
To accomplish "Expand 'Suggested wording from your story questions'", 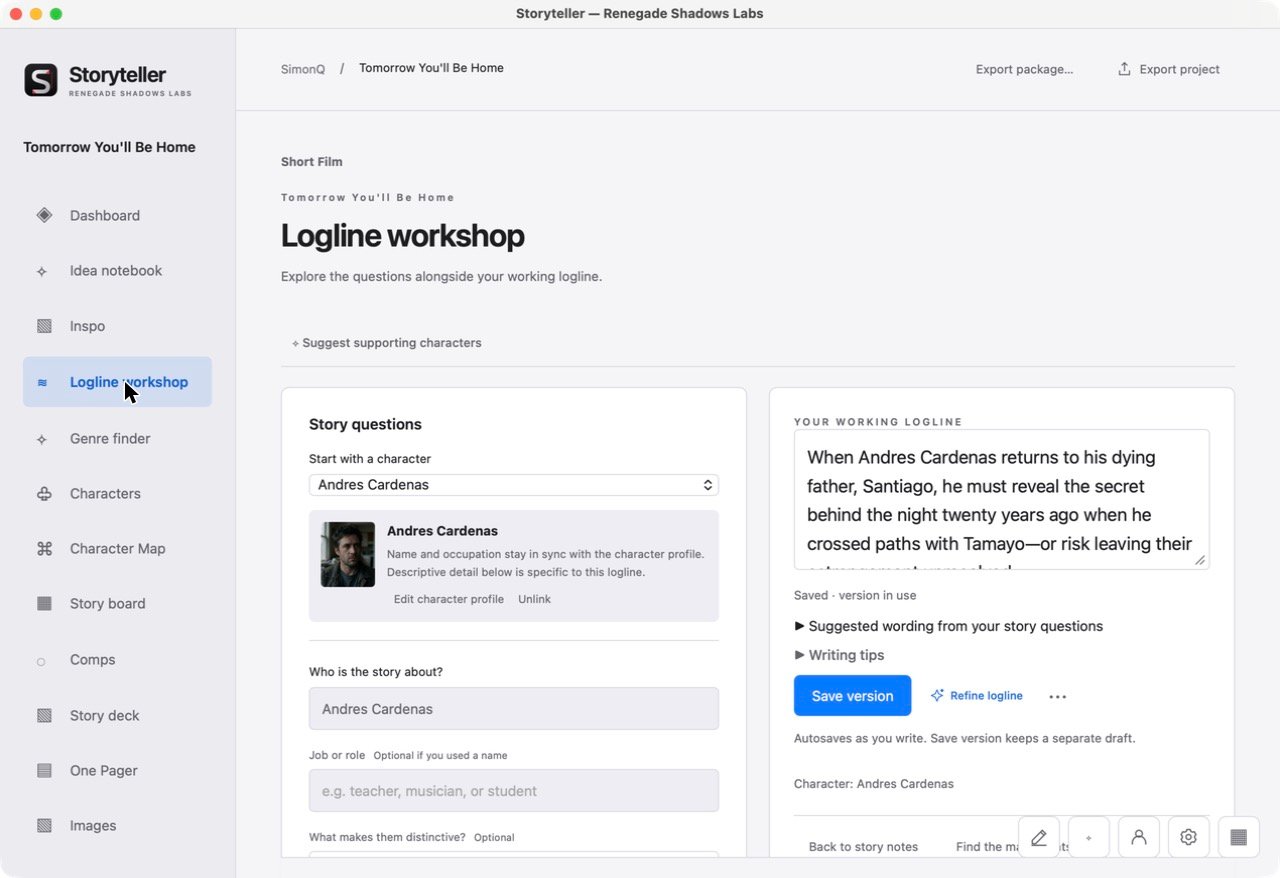I will coord(949,626).
